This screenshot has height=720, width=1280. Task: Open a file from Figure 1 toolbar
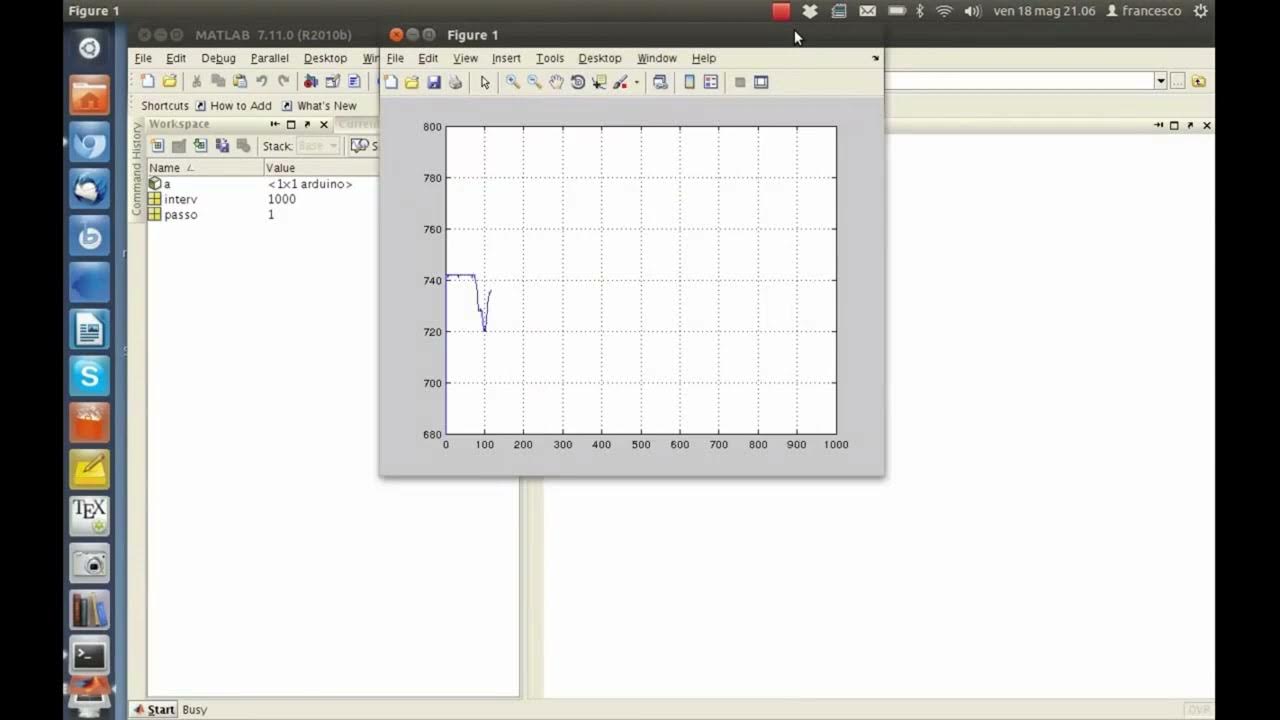click(x=412, y=82)
